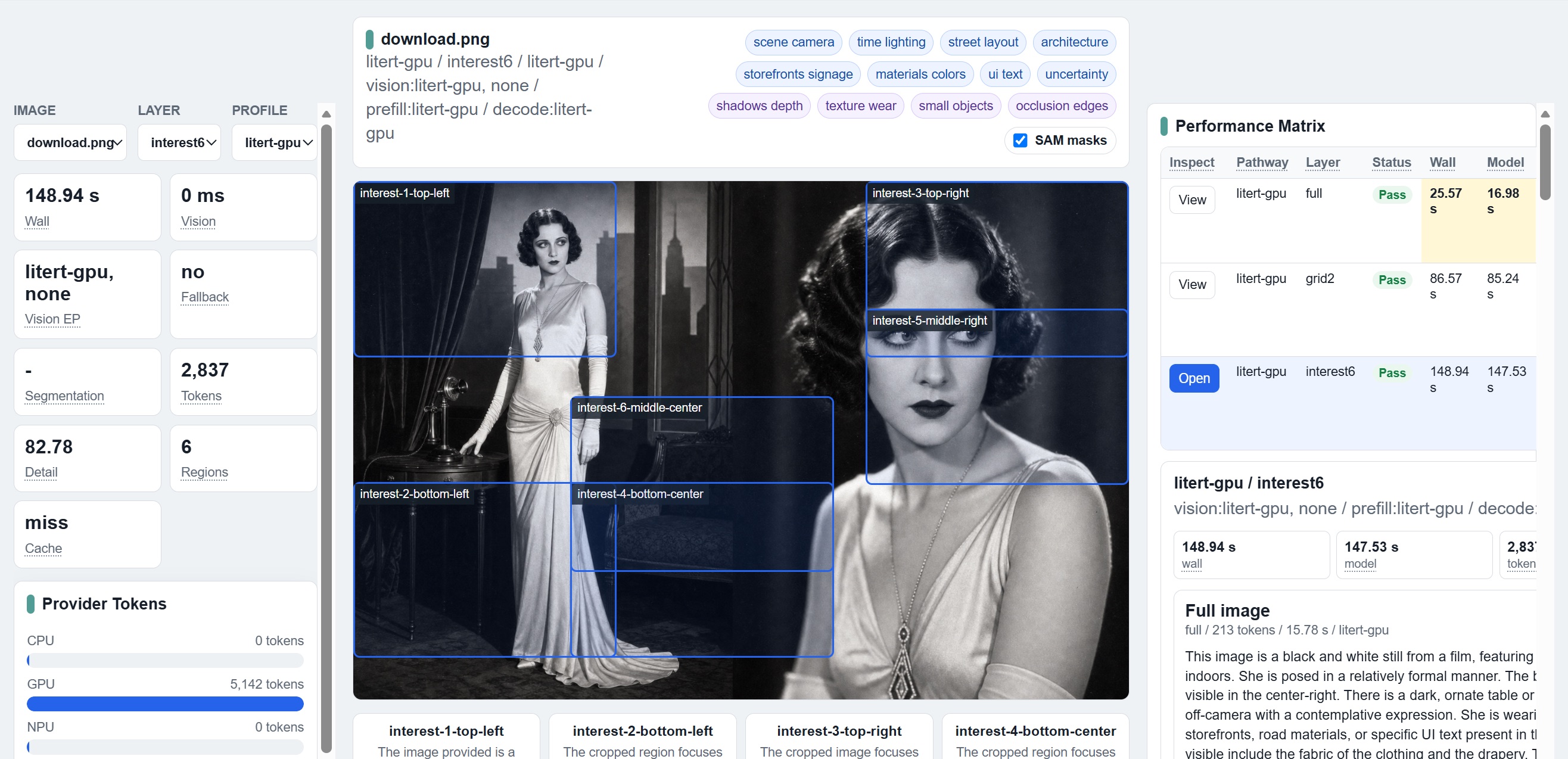Choose the occlusion edges tag
The image size is (1568, 759).
coord(1061,106)
